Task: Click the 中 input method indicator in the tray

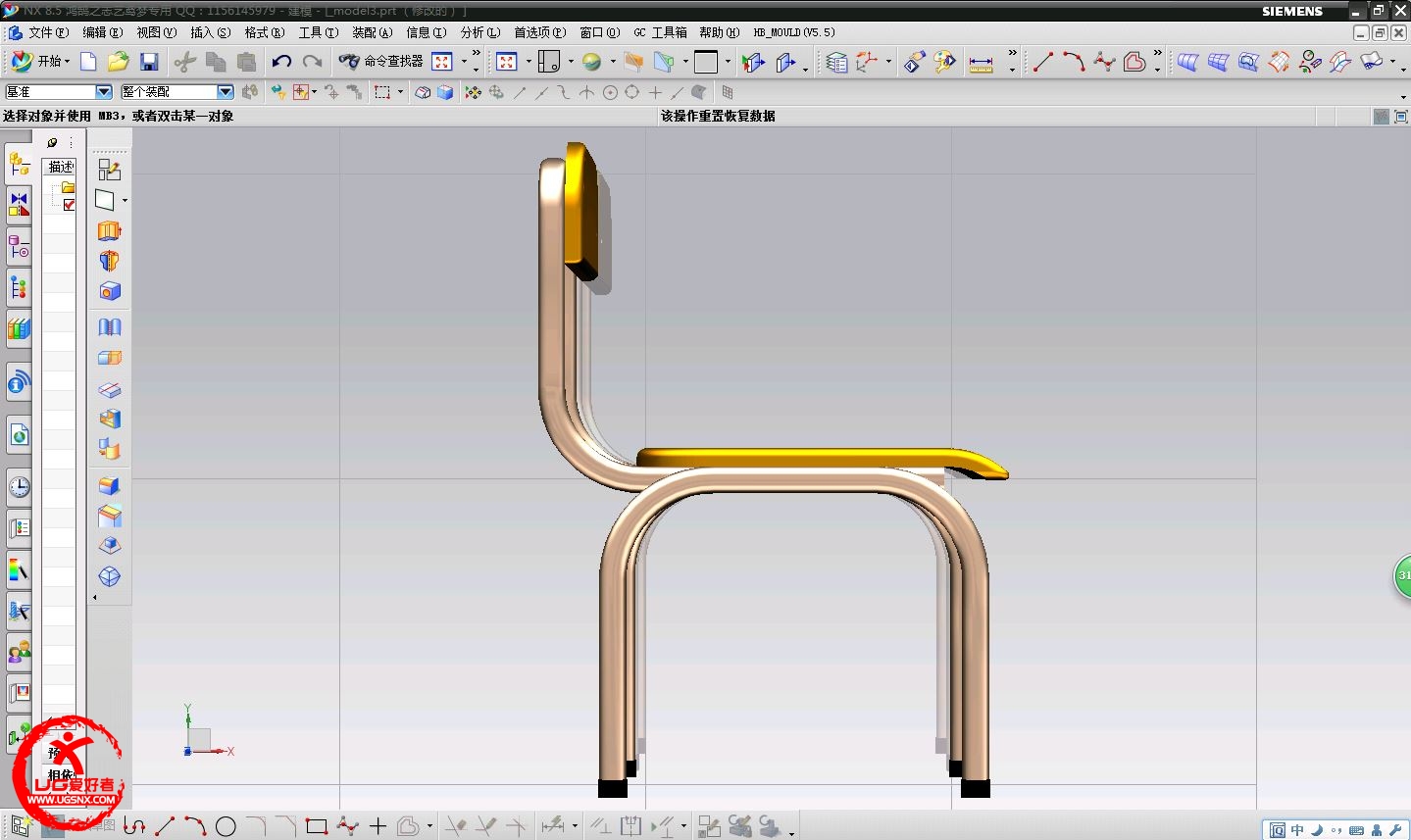Action: (1297, 830)
